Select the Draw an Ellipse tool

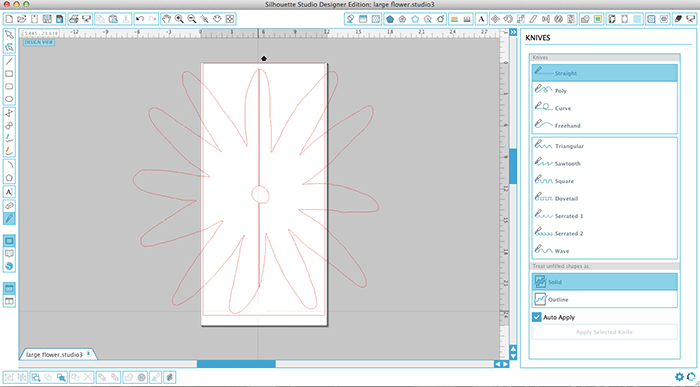[x=9, y=99]
